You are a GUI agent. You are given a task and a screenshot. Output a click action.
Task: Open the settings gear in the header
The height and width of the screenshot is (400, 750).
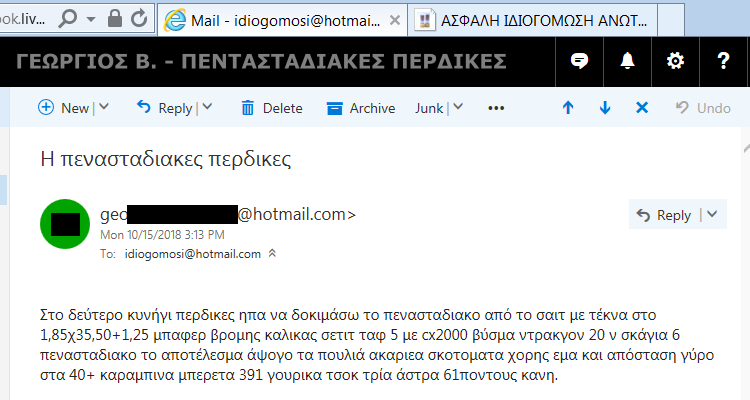point(675,61)
